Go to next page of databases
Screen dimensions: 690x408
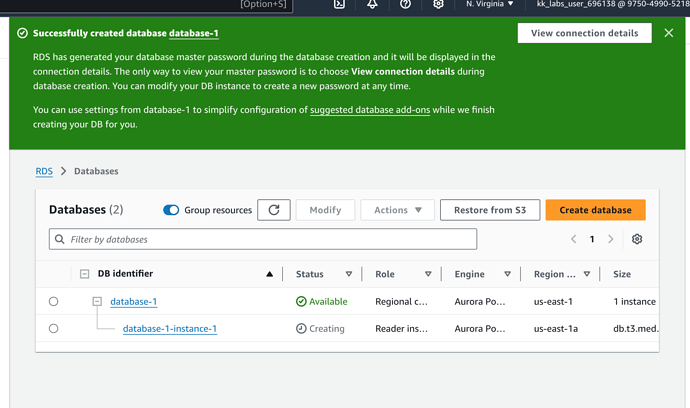(x=611, y=240)
